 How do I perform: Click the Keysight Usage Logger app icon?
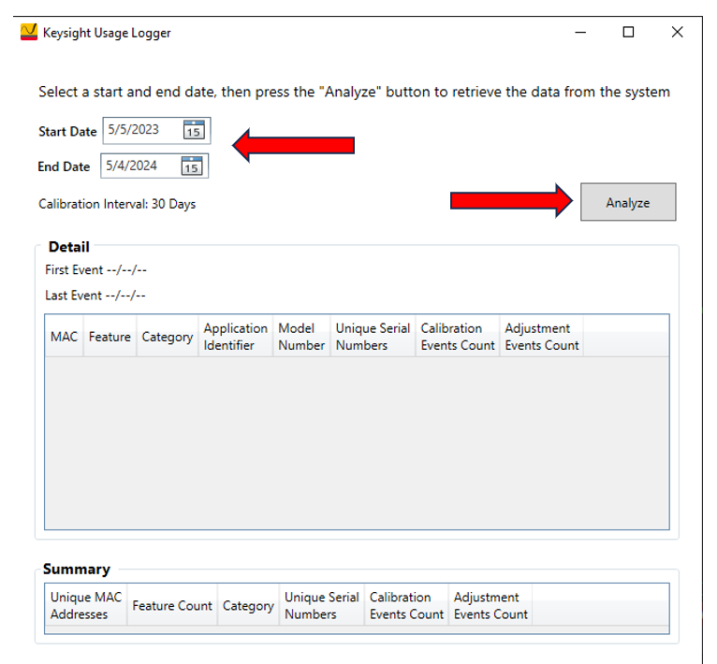[28, 33]
